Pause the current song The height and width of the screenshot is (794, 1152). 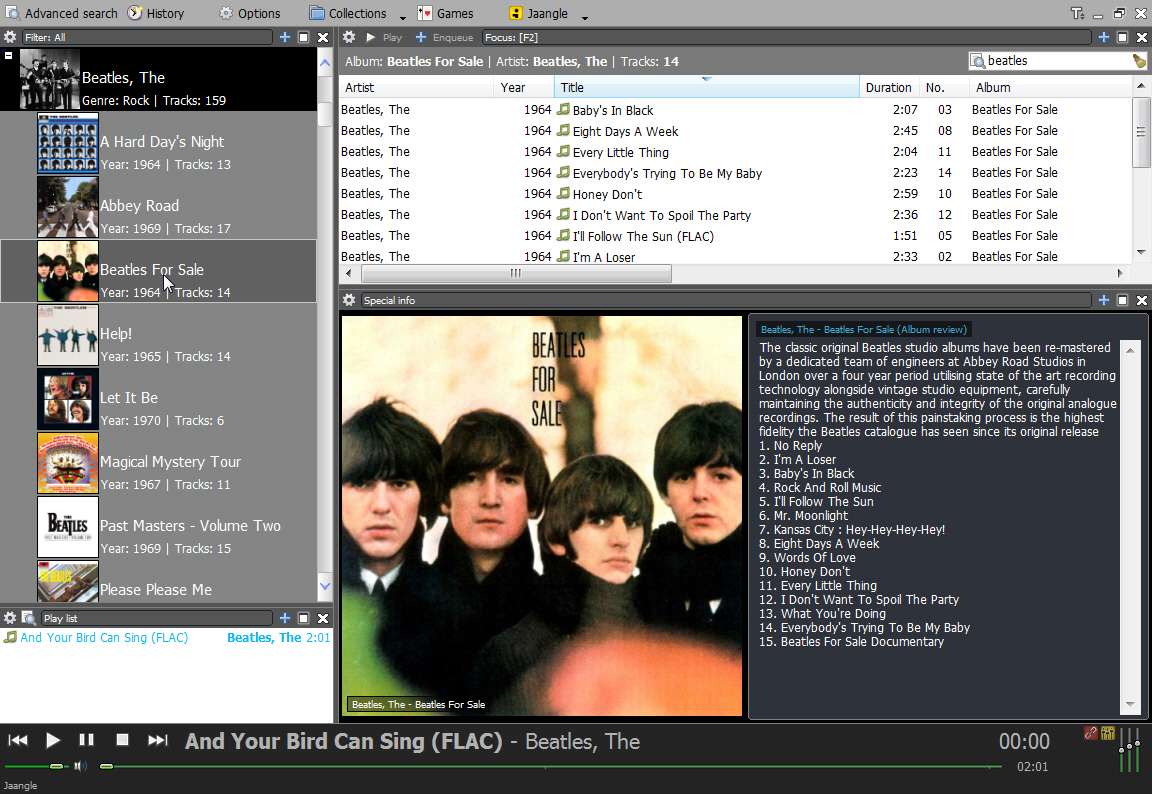coord(86,740)
